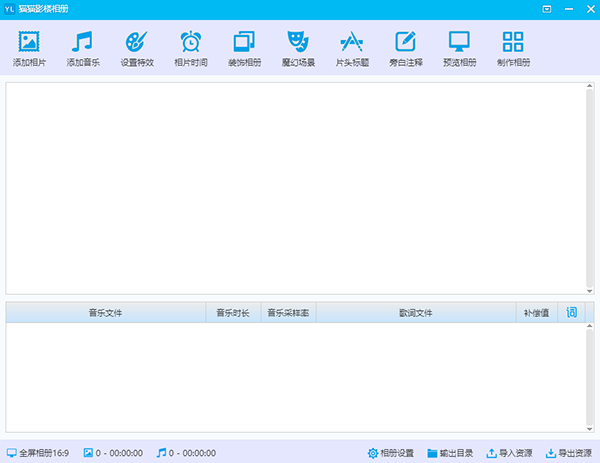600x463 pixels.
Task: Click the 音乐文件 column header
Action: 105,313
